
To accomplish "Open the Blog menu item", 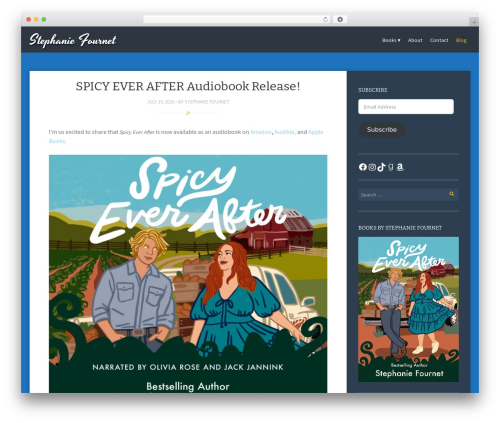I will coord(461,40).
